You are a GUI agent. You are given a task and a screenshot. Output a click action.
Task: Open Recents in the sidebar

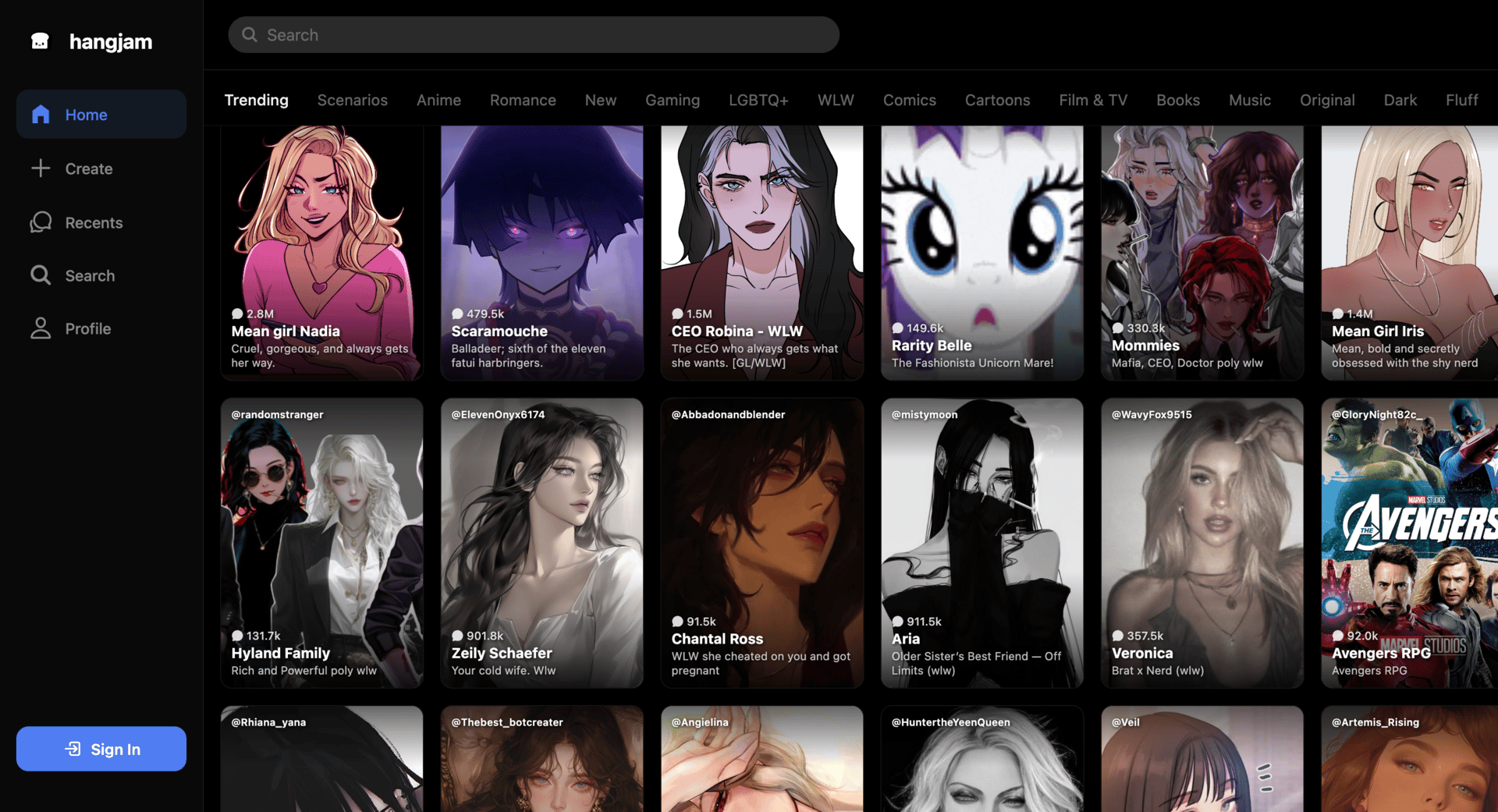click(101, 222)
